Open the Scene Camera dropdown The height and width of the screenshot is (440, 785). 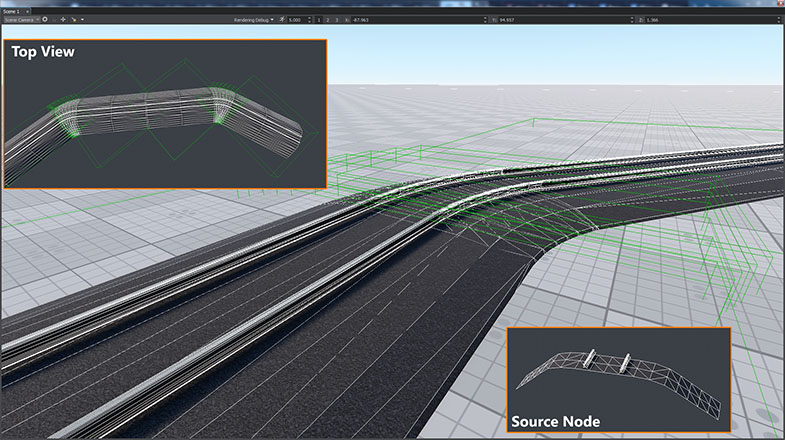(19, 19)
